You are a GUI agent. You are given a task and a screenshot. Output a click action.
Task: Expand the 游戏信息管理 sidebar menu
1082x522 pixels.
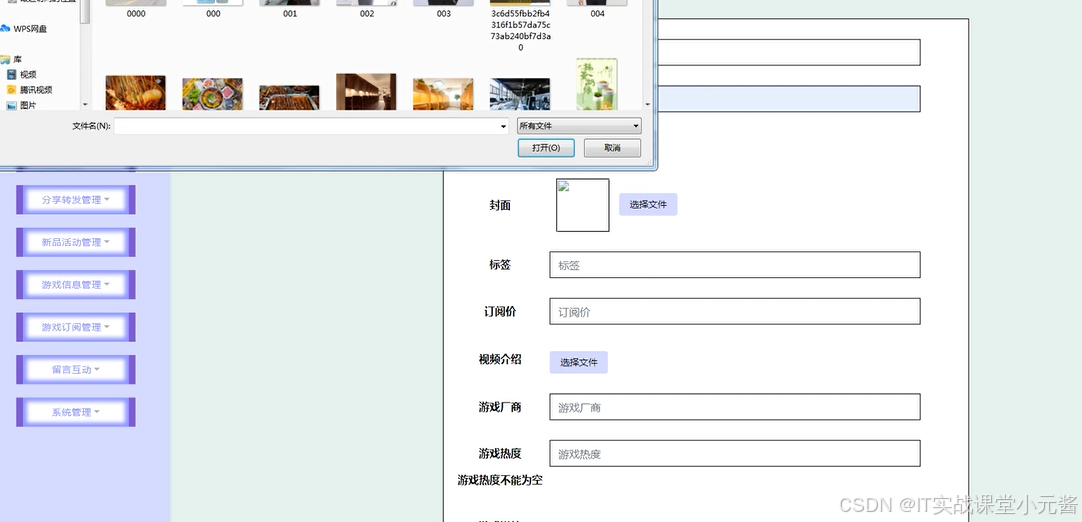tap(76, 284)
